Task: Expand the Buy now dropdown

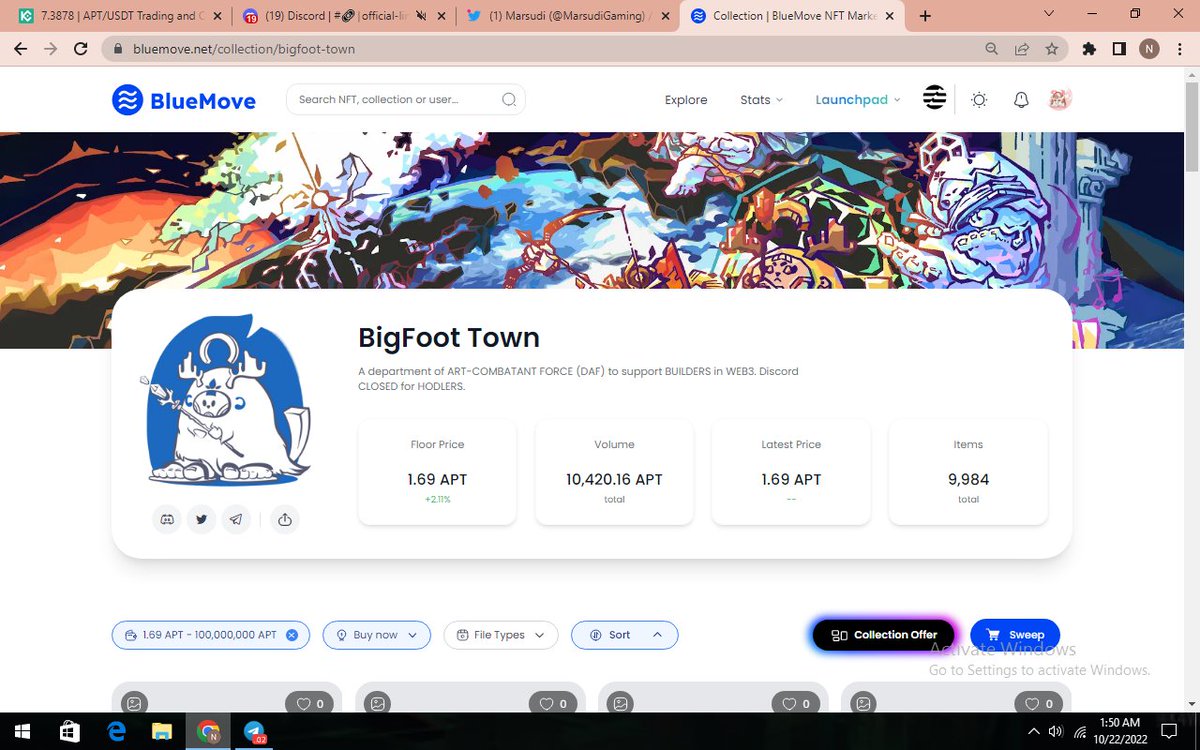Action: click(376, 635)
